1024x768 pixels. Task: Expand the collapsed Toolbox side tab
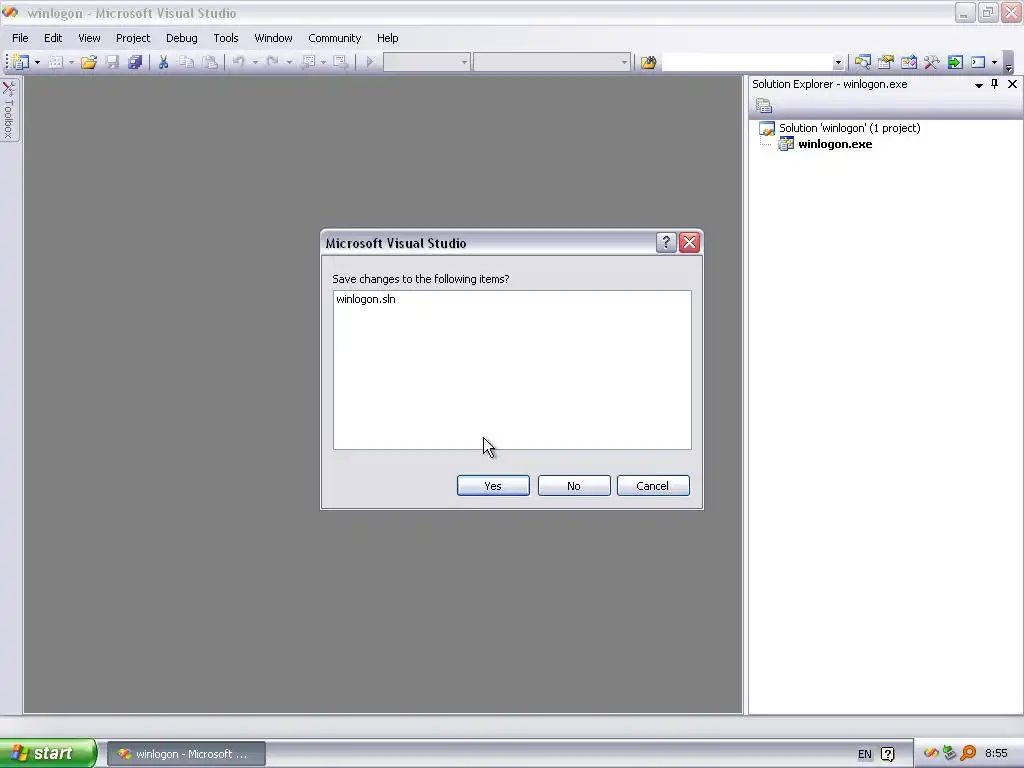click(x=9, y=109)
